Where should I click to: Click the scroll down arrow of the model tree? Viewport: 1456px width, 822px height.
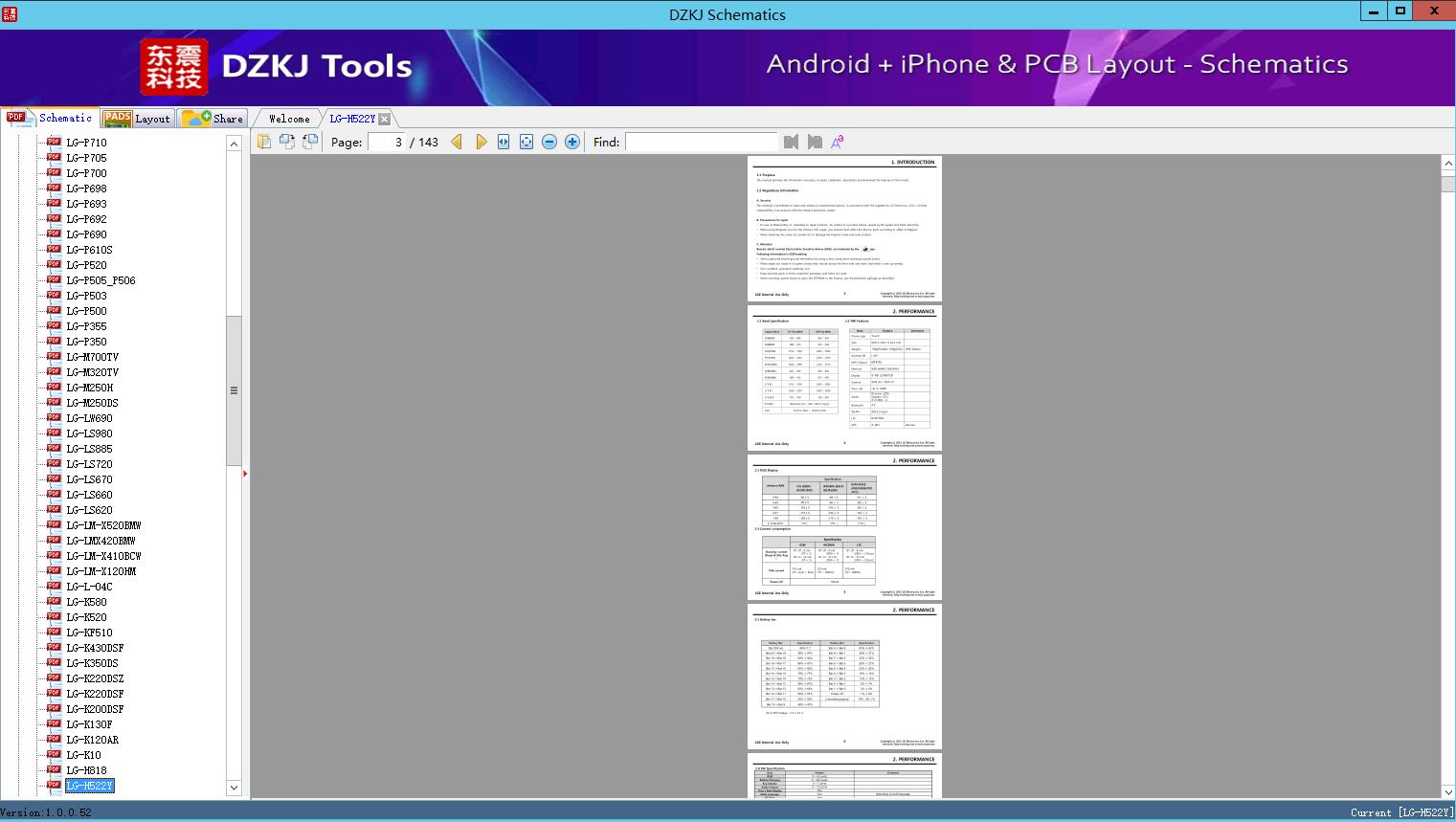pos(234,788)
